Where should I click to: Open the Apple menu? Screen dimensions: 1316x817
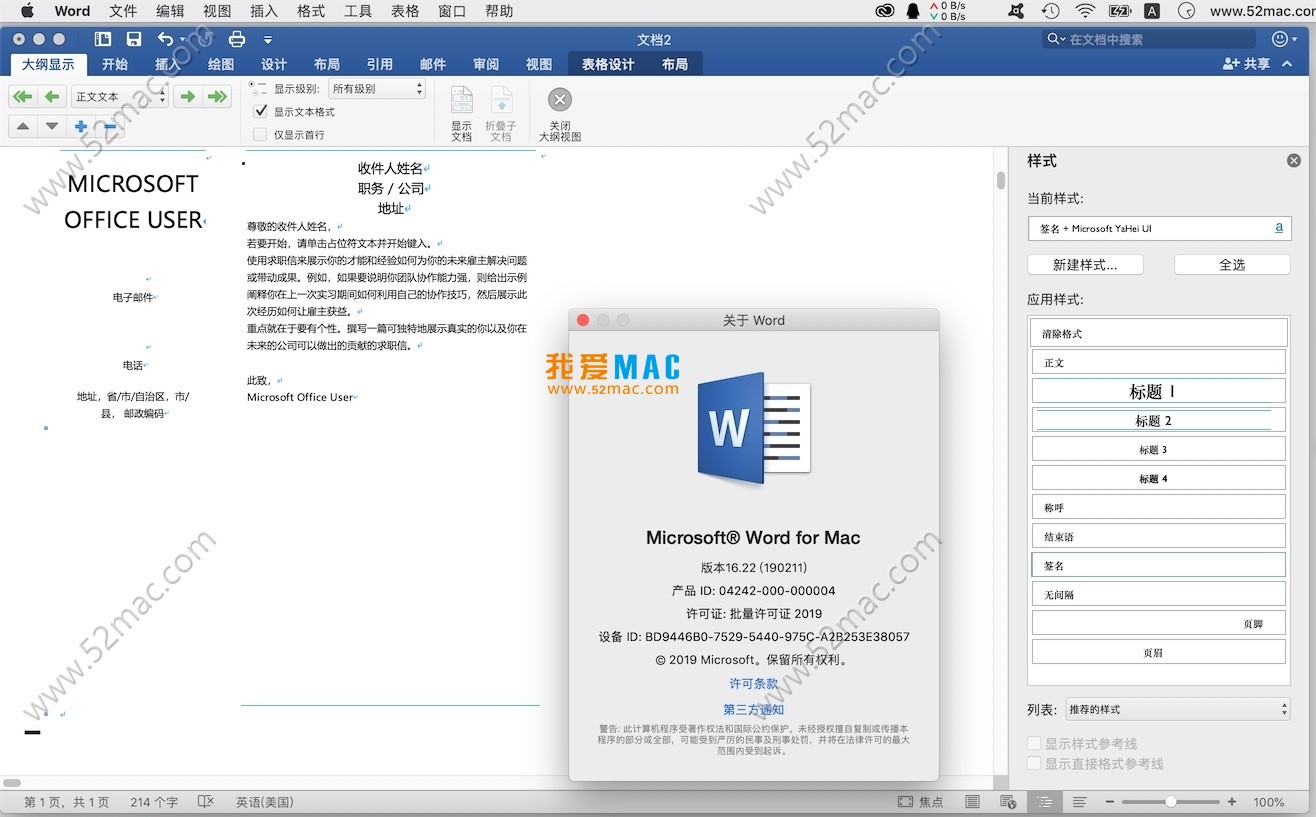27,11
